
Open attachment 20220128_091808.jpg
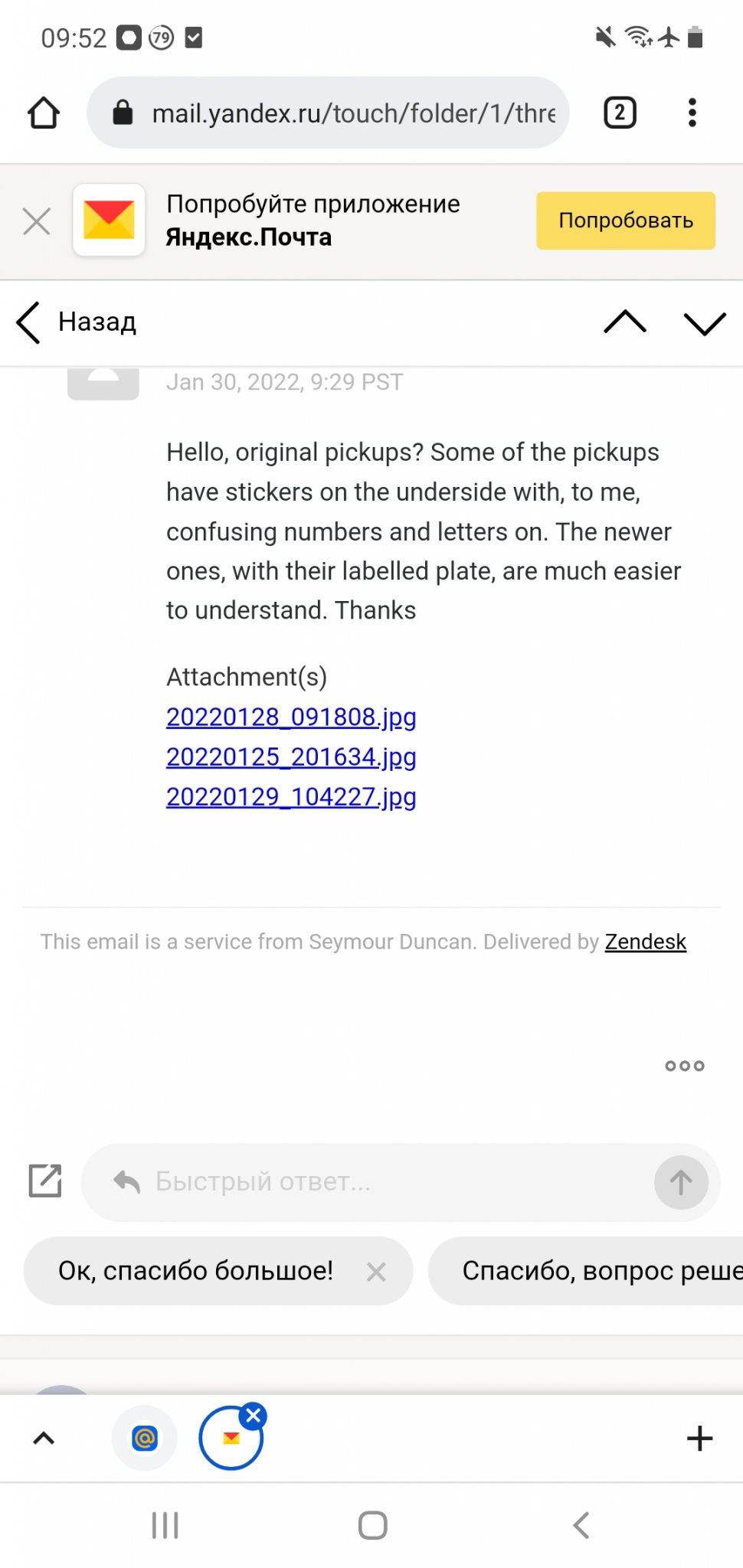(x=291, y=717)
